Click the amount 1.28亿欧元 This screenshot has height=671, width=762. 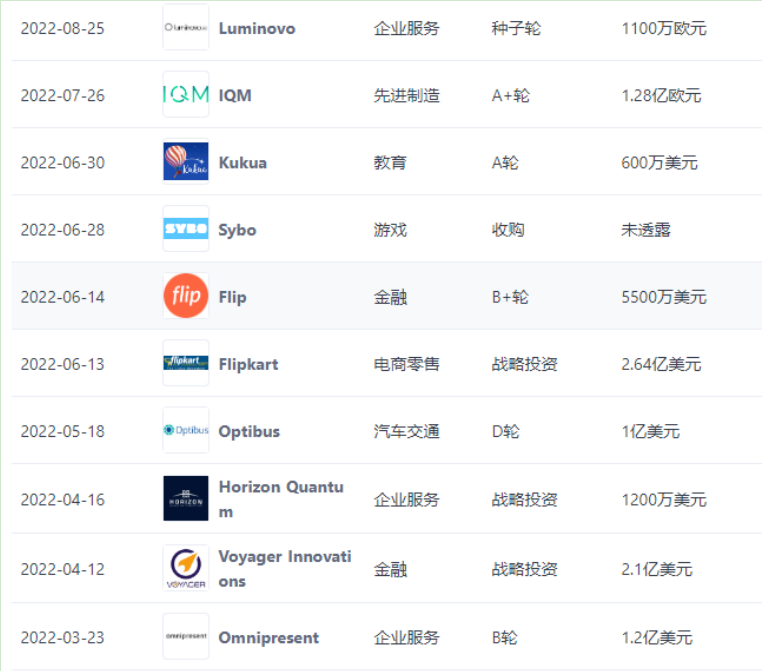click(x=661, y=95)
